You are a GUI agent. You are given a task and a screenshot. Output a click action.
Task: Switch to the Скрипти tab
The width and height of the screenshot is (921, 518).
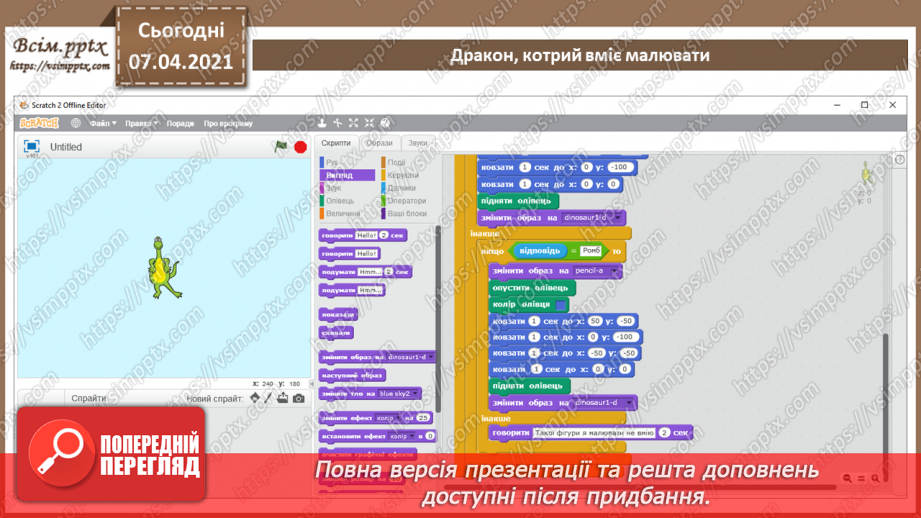(x=336, y=143)
